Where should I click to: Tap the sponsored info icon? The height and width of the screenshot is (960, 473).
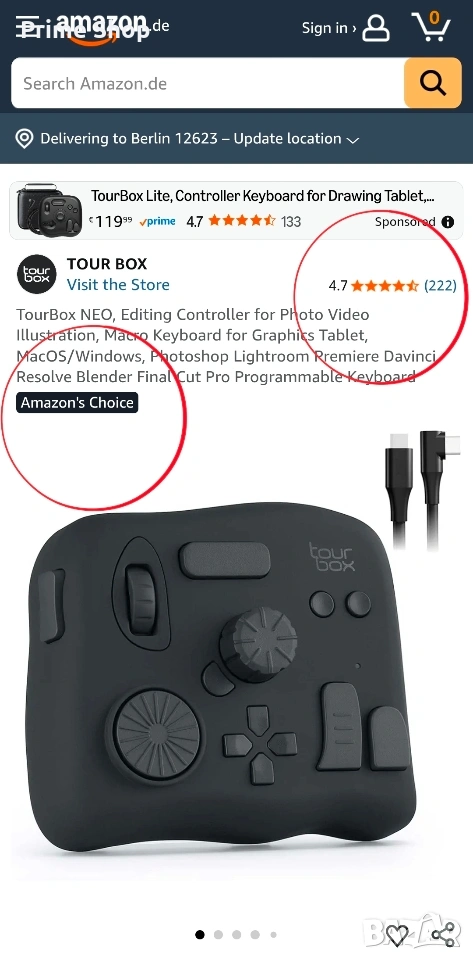click(448, 222)
